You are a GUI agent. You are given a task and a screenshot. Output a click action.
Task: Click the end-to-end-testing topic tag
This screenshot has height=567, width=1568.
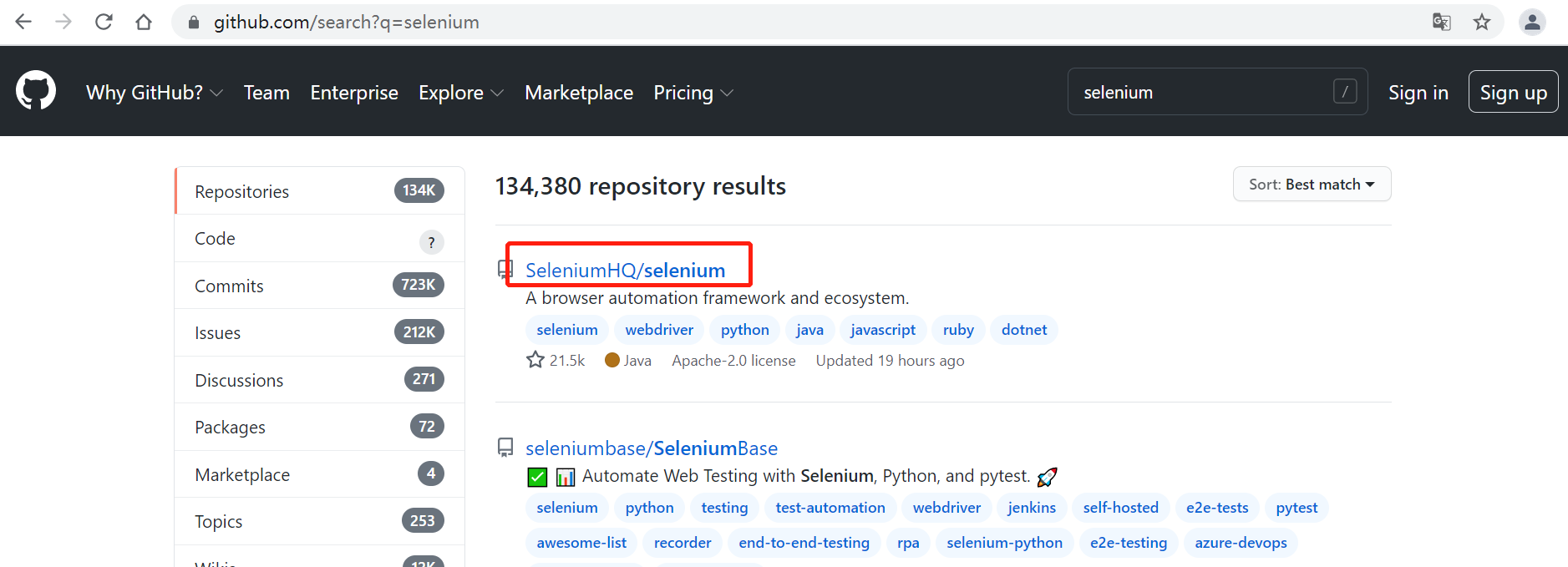804,542
